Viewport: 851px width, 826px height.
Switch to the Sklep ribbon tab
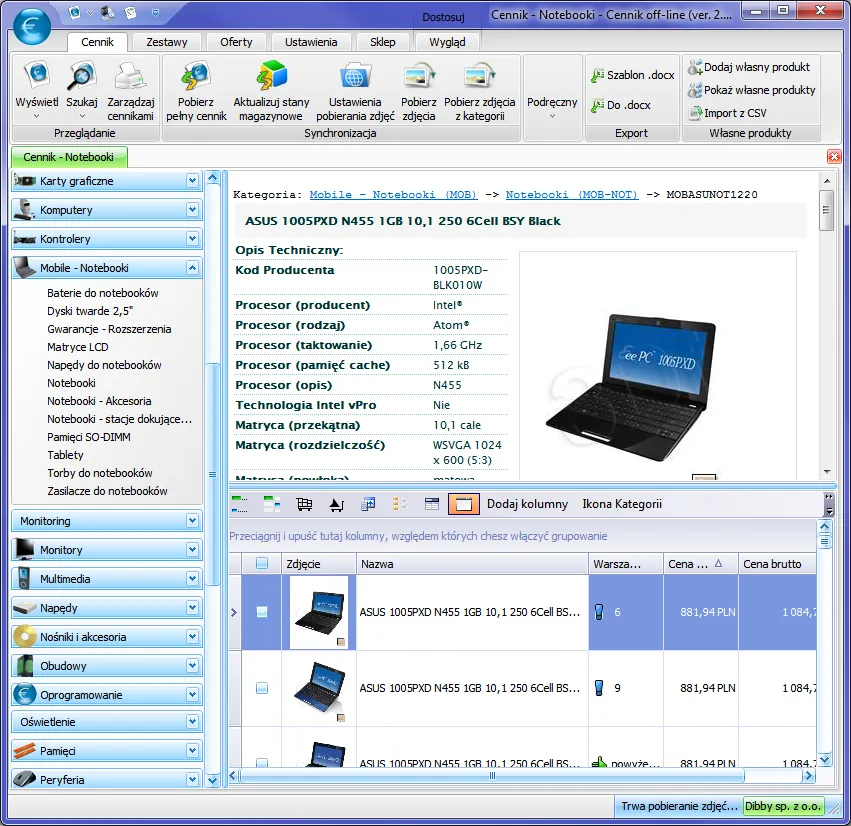pyautogui.click(x=383, y=42)
